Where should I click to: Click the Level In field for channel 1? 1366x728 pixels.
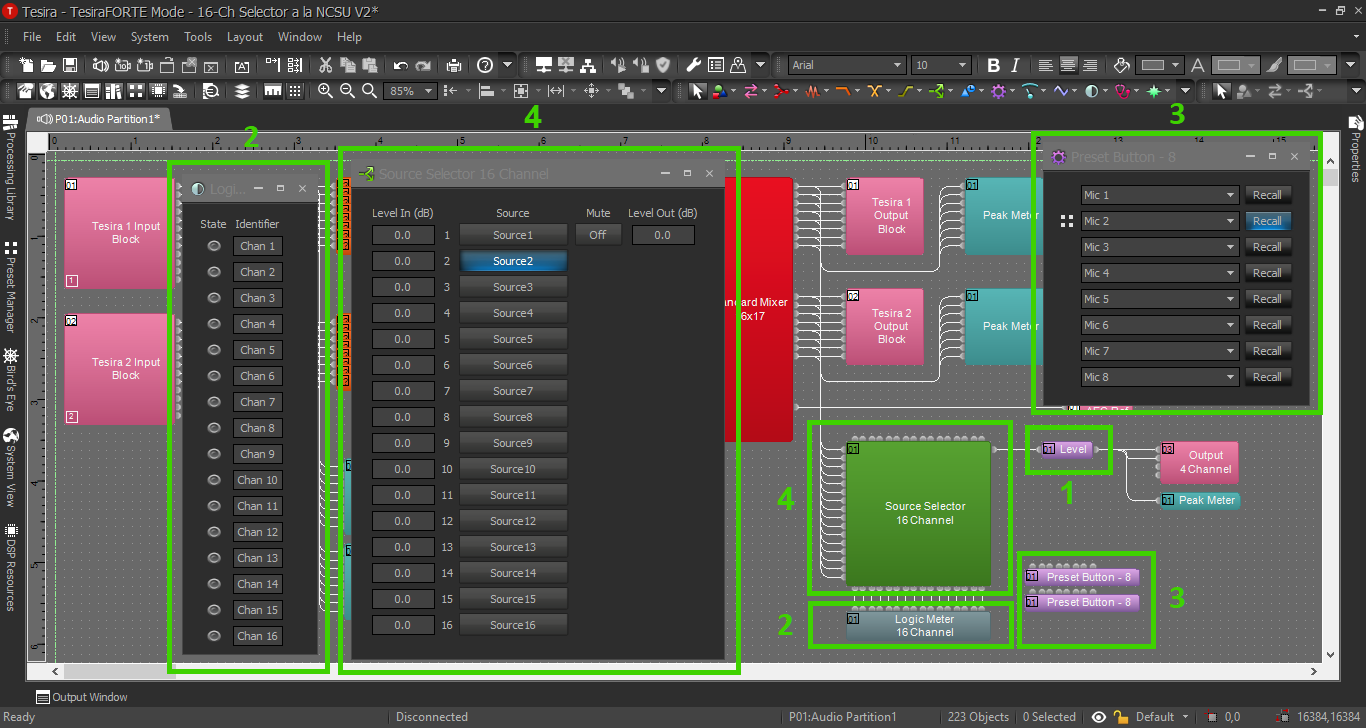tap(403, 235)
